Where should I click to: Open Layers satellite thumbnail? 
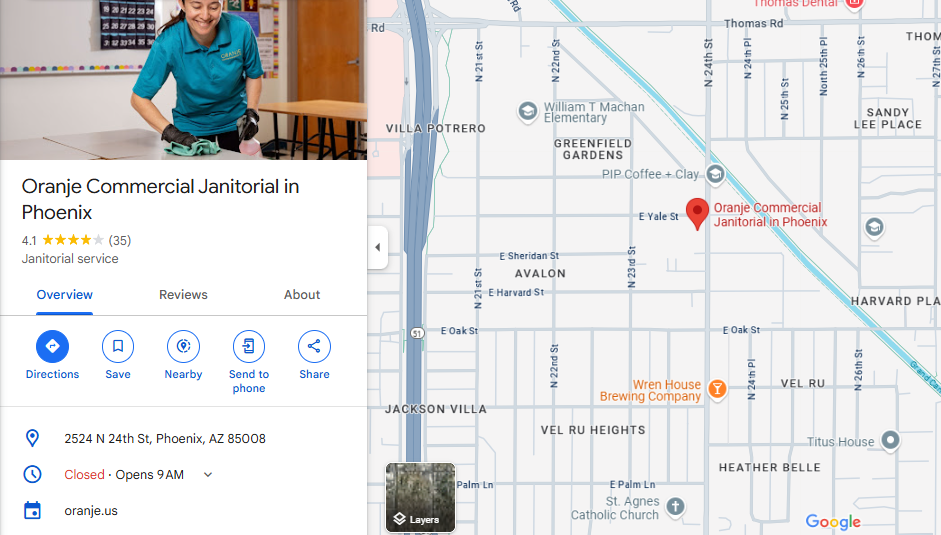click(x=420, y=497)
